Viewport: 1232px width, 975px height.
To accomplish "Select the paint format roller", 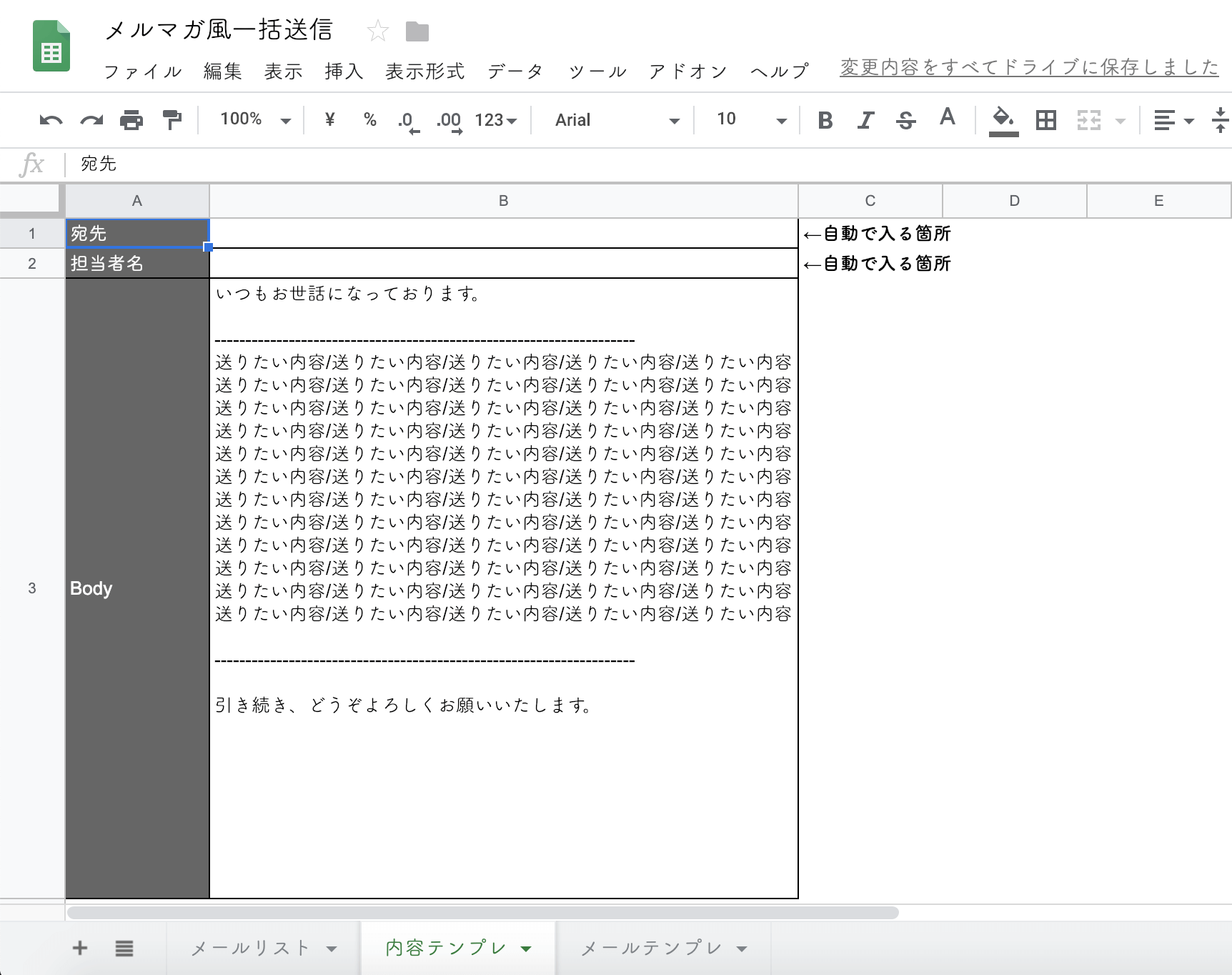I will tap(172, 120).
